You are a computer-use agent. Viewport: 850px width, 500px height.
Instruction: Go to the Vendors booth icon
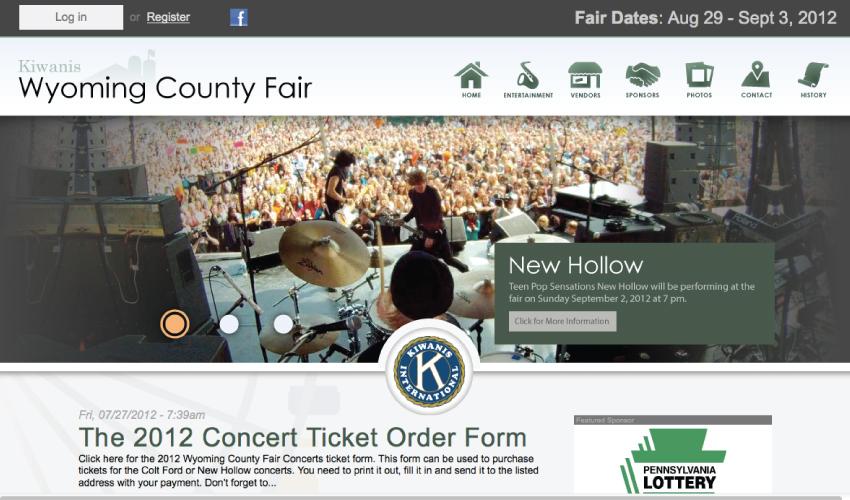point(585,80)
